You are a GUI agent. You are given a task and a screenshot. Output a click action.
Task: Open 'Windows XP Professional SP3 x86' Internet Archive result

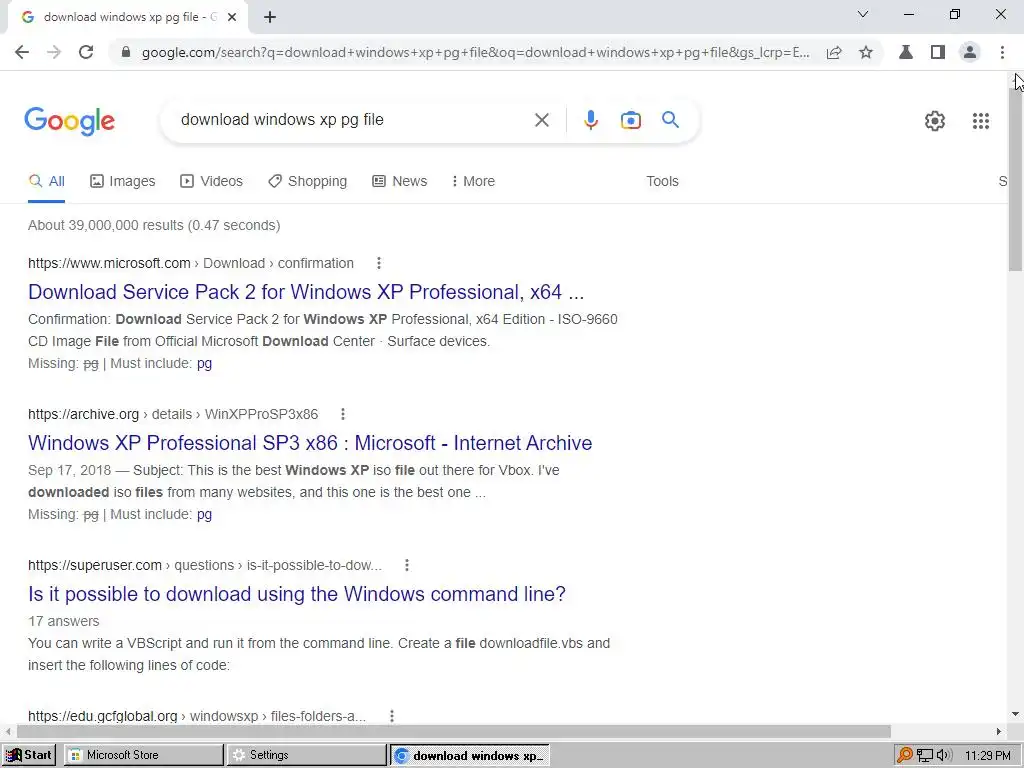click(310, 443)
